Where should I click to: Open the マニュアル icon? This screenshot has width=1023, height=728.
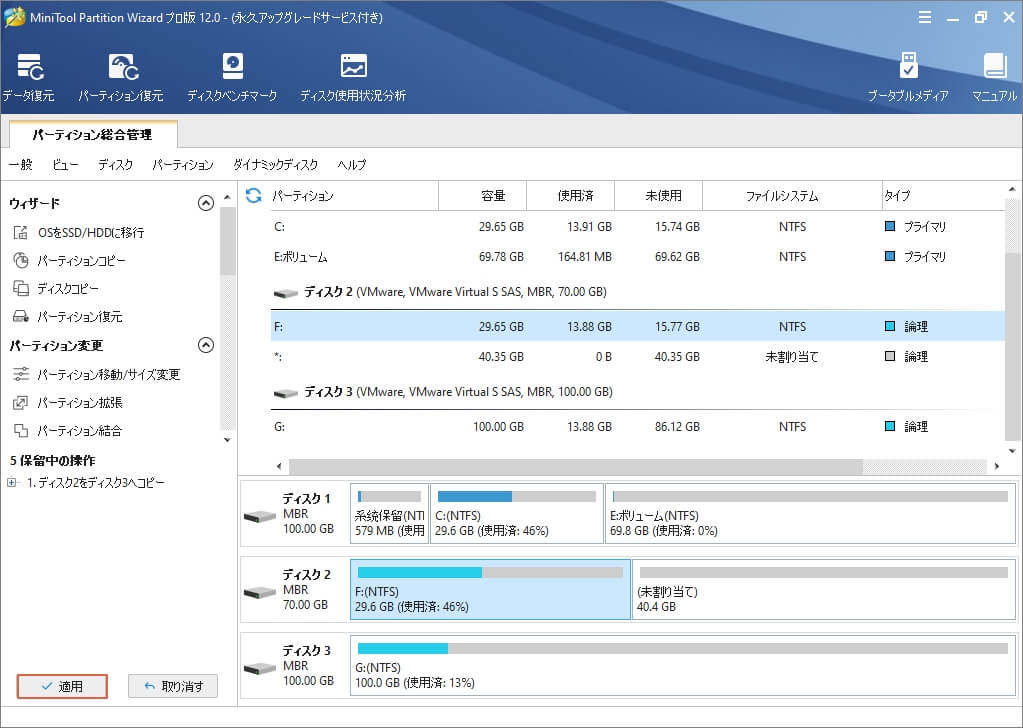pos(994,77)
